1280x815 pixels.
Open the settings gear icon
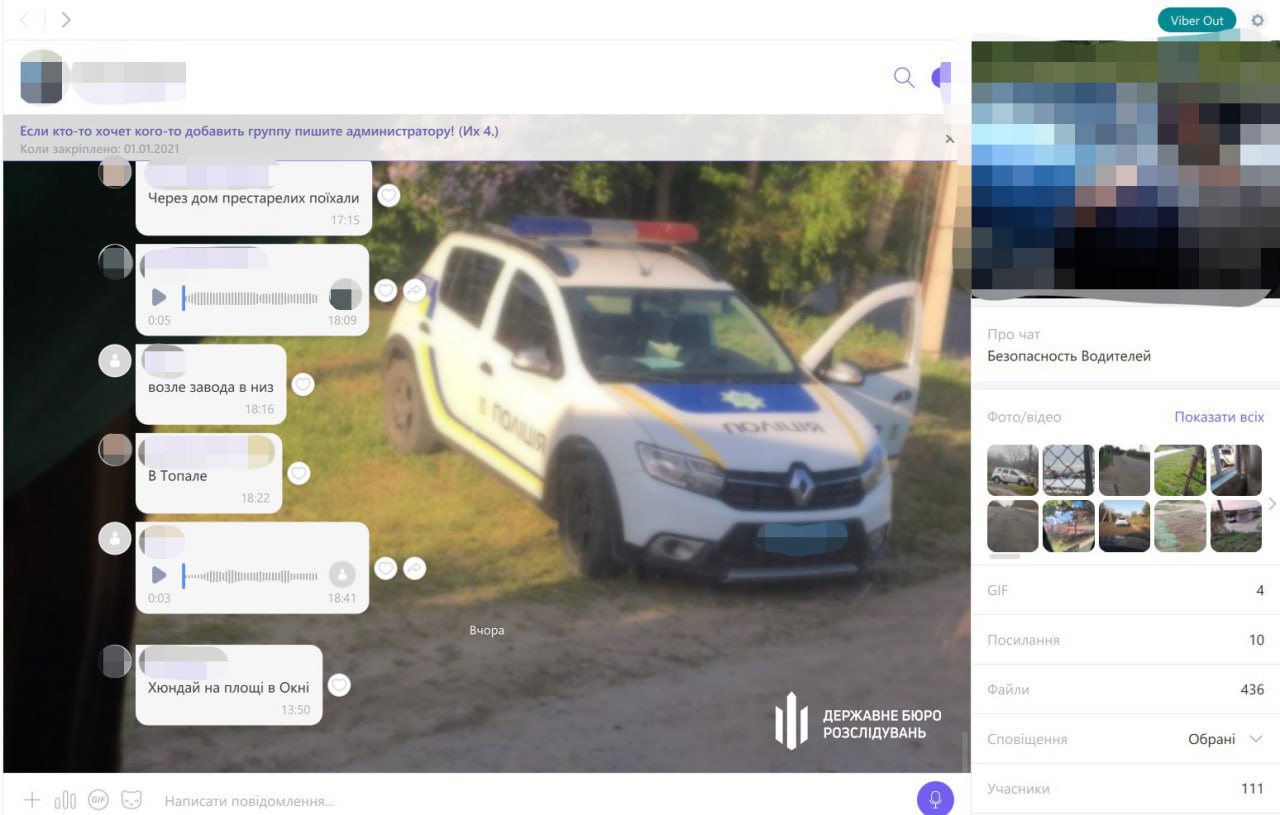(1258, 21)
